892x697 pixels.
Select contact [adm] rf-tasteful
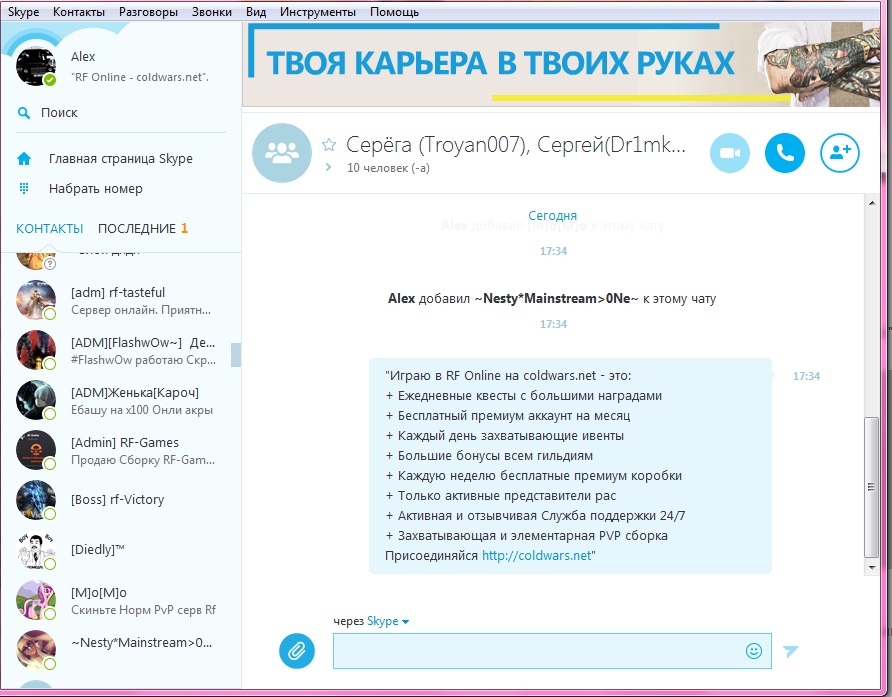121,300
